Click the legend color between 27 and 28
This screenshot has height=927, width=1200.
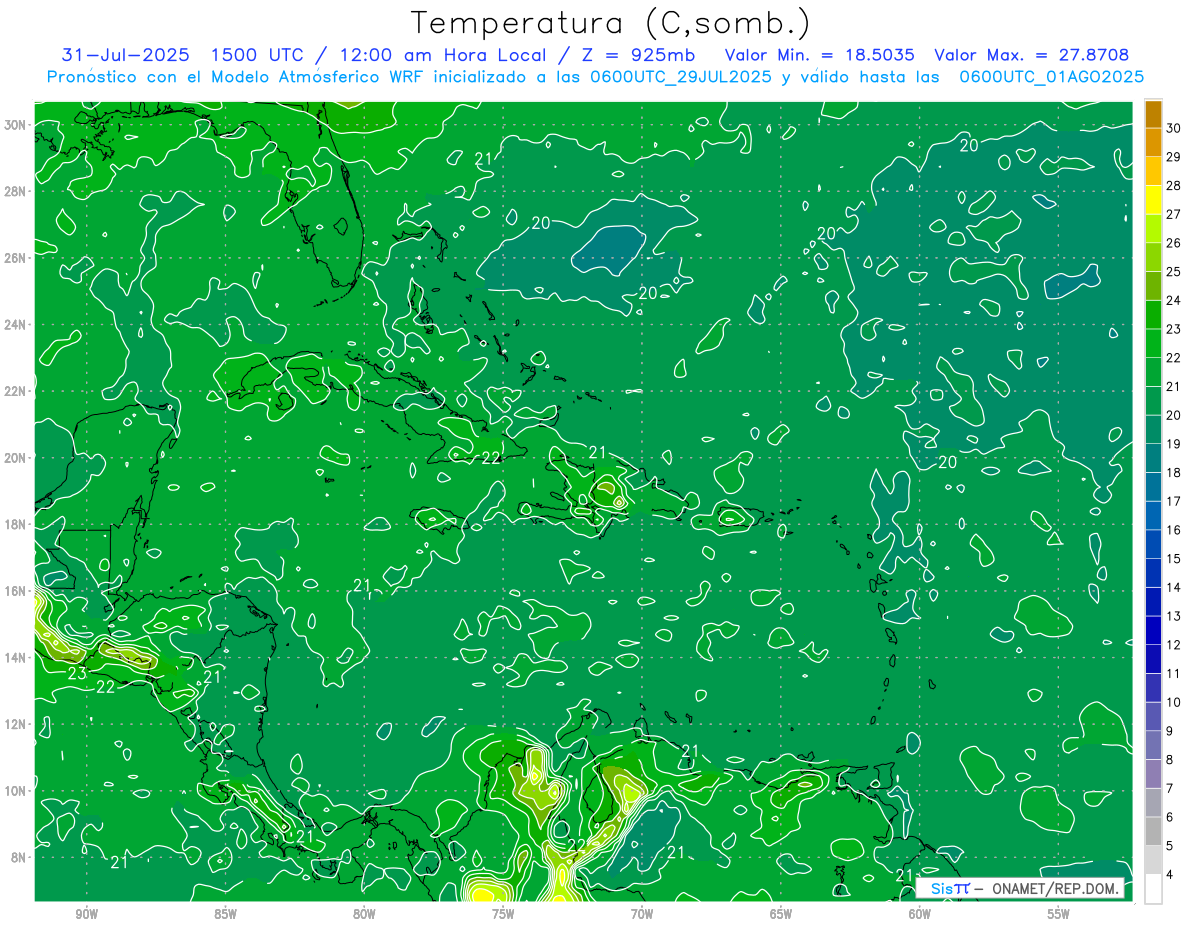tap(1153, 200)
